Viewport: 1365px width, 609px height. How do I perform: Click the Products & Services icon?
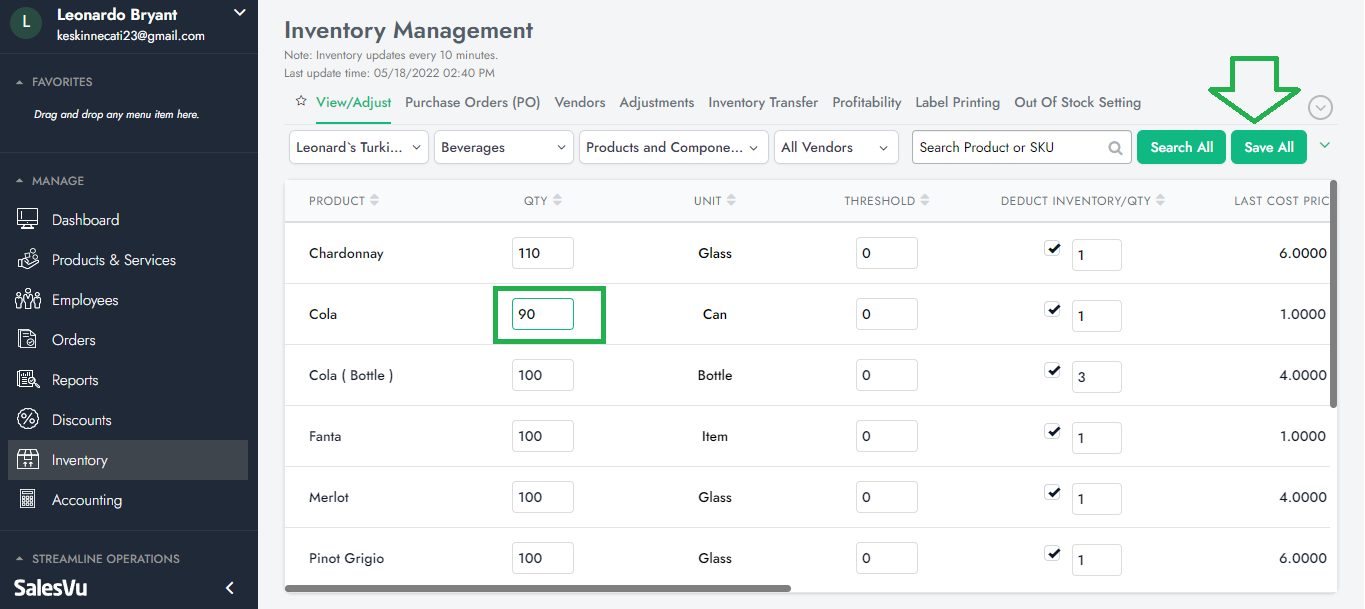tap(28, 260)
